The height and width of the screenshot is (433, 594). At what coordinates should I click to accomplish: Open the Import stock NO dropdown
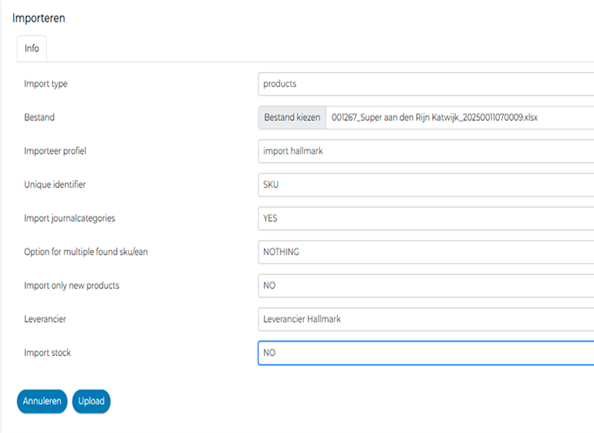tap(426, 353)
